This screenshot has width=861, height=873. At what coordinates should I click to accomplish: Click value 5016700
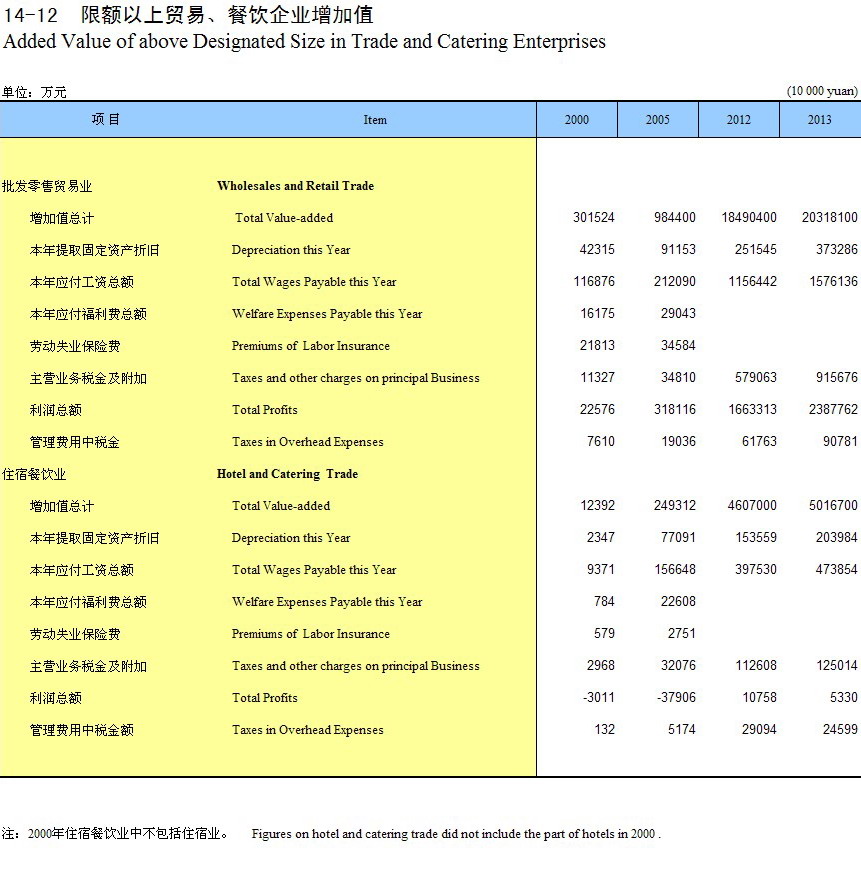[x=833, y=505]
